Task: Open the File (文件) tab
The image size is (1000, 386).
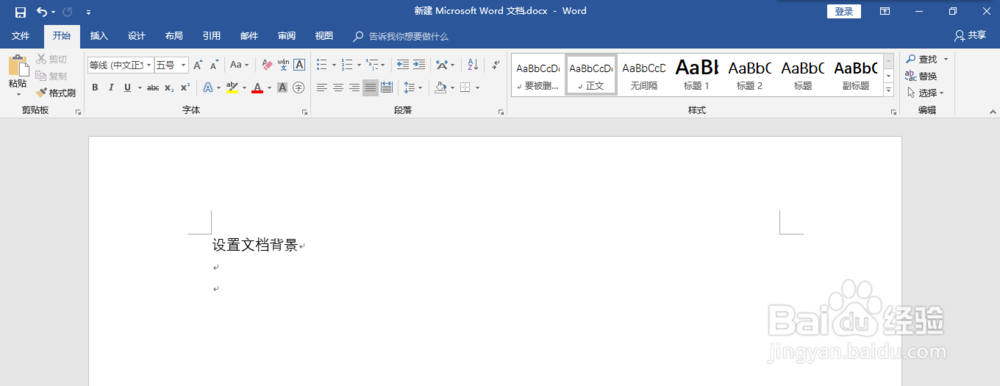Action: tap(20, 36)
